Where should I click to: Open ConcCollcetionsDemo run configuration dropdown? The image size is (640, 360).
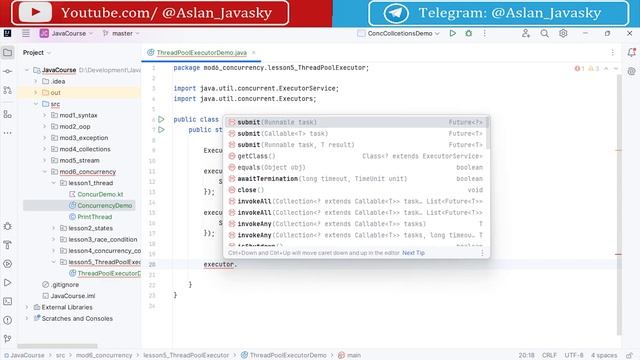tap(398, 33)
